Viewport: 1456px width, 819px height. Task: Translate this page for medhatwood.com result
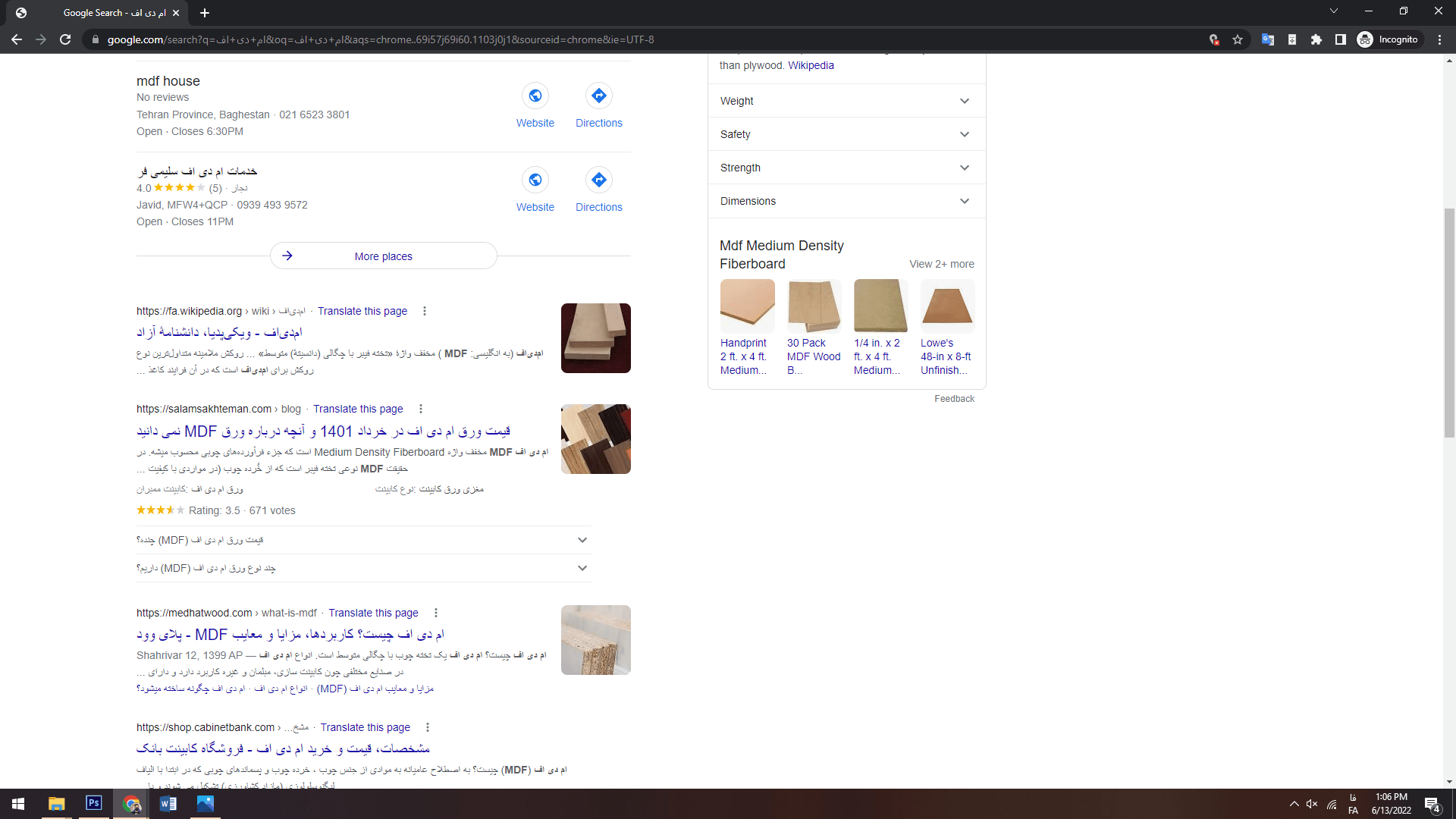tap(373, 613)
